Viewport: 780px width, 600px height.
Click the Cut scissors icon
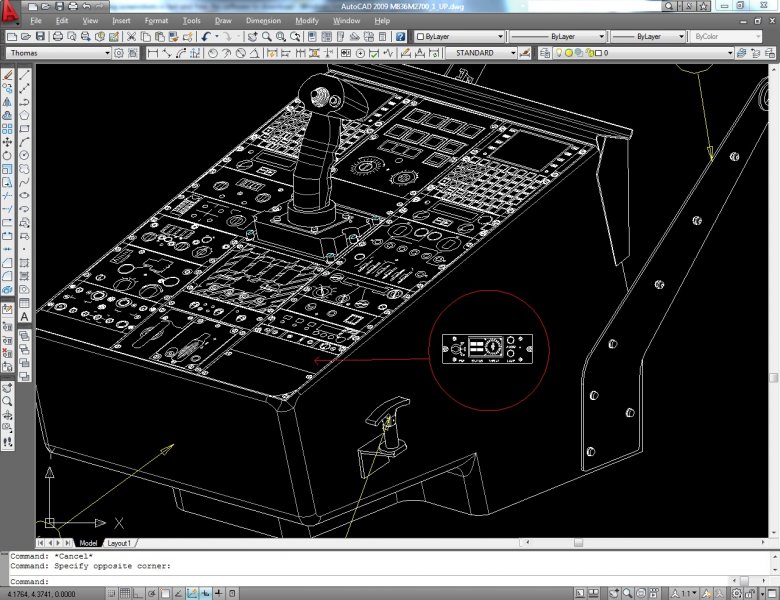(x=131, y=36)
